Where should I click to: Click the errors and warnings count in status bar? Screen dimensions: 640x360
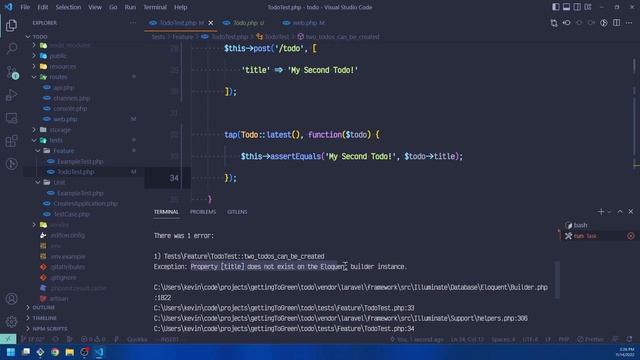[x=93, y=339]
